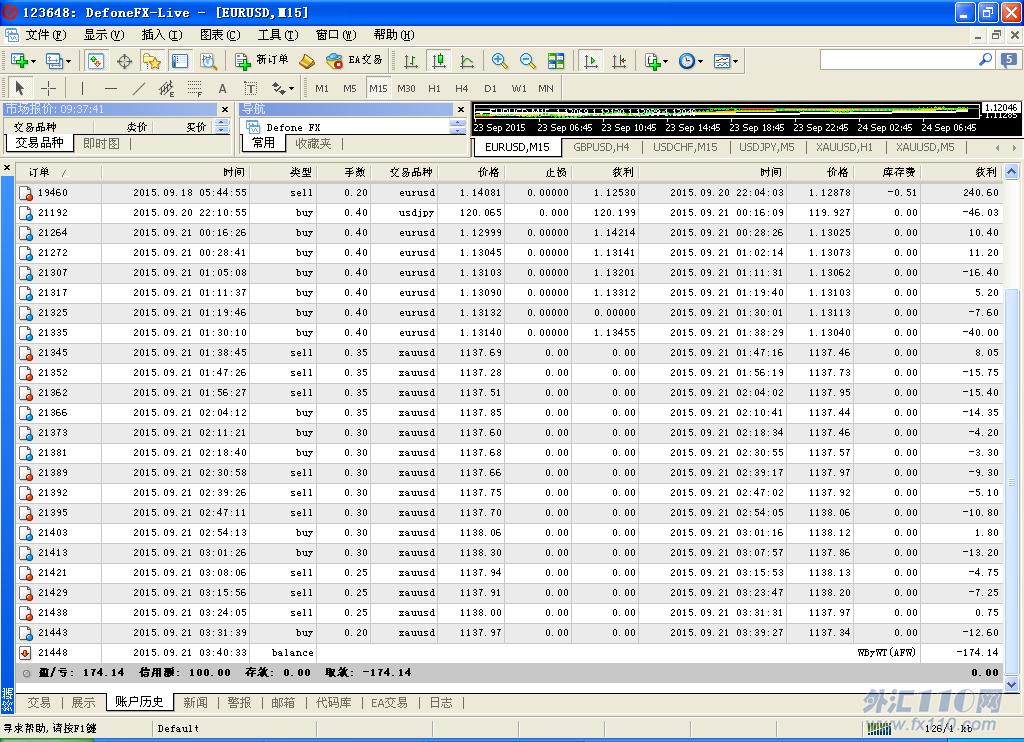Toggle the Navigator panel star-folder icon
This screenshot has height=742, width=1024.
[152, 61]
